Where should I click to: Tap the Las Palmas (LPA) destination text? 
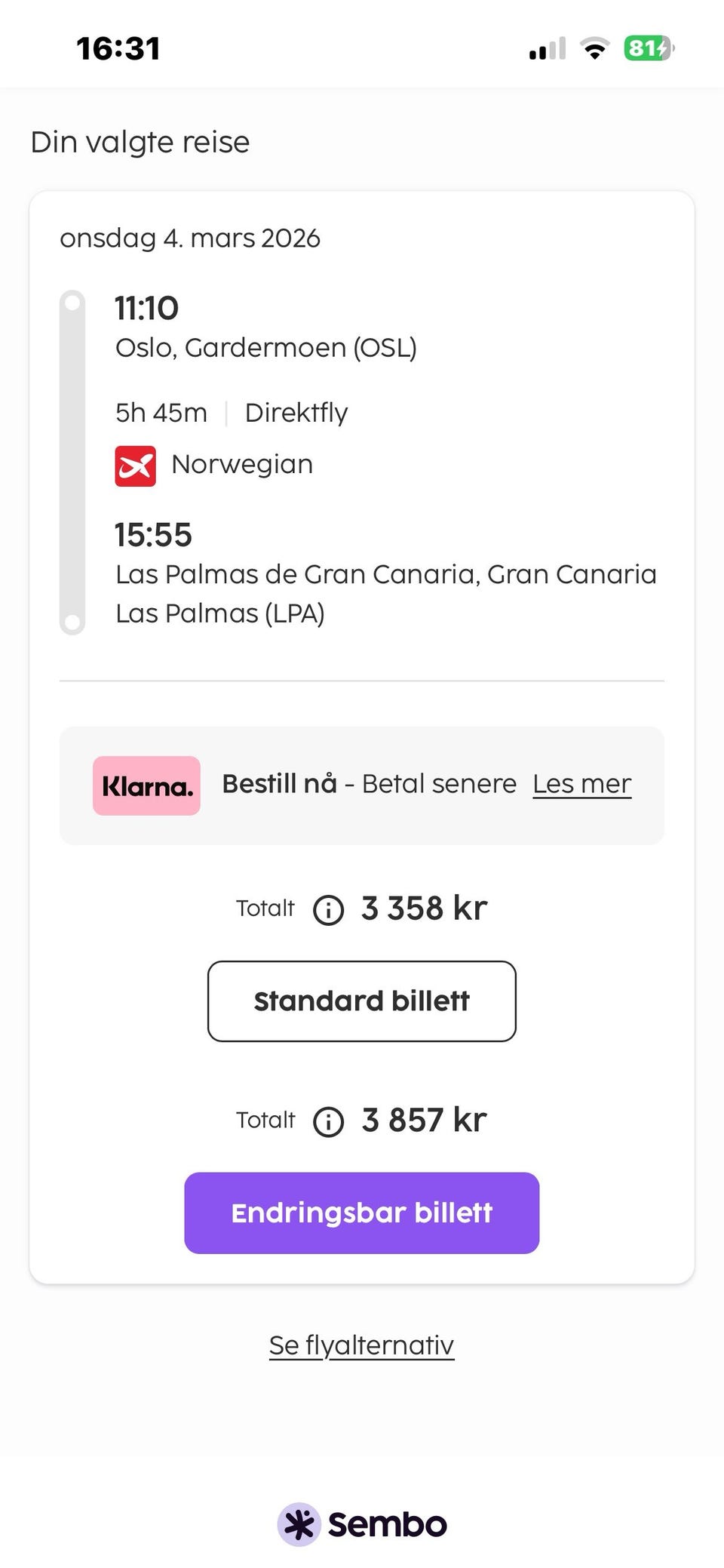coord(219,613)
